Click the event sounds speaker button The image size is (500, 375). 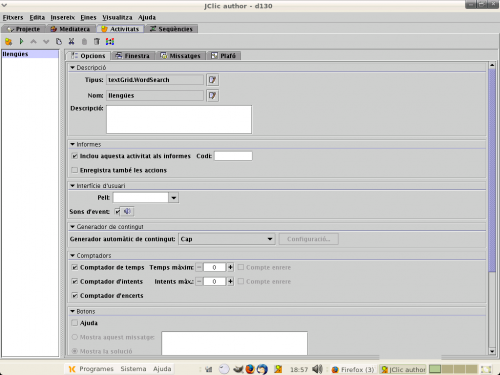pyautogui.click(x=127, y=211)
